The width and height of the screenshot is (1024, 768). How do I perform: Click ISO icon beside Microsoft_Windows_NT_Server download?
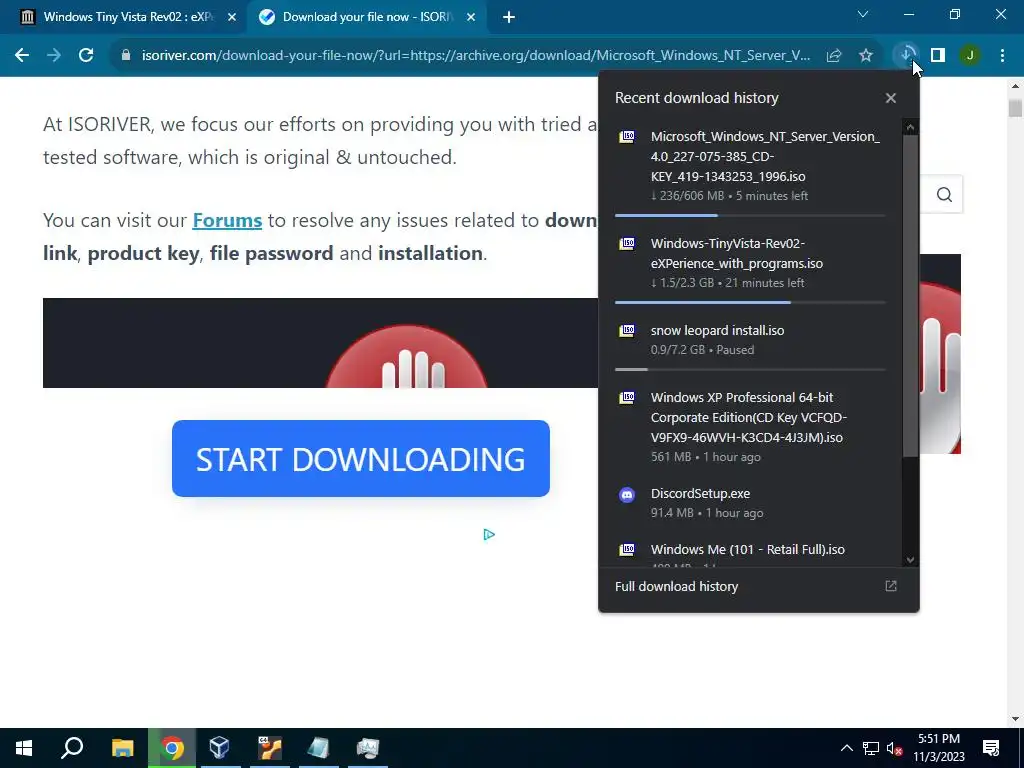(627, 136)
